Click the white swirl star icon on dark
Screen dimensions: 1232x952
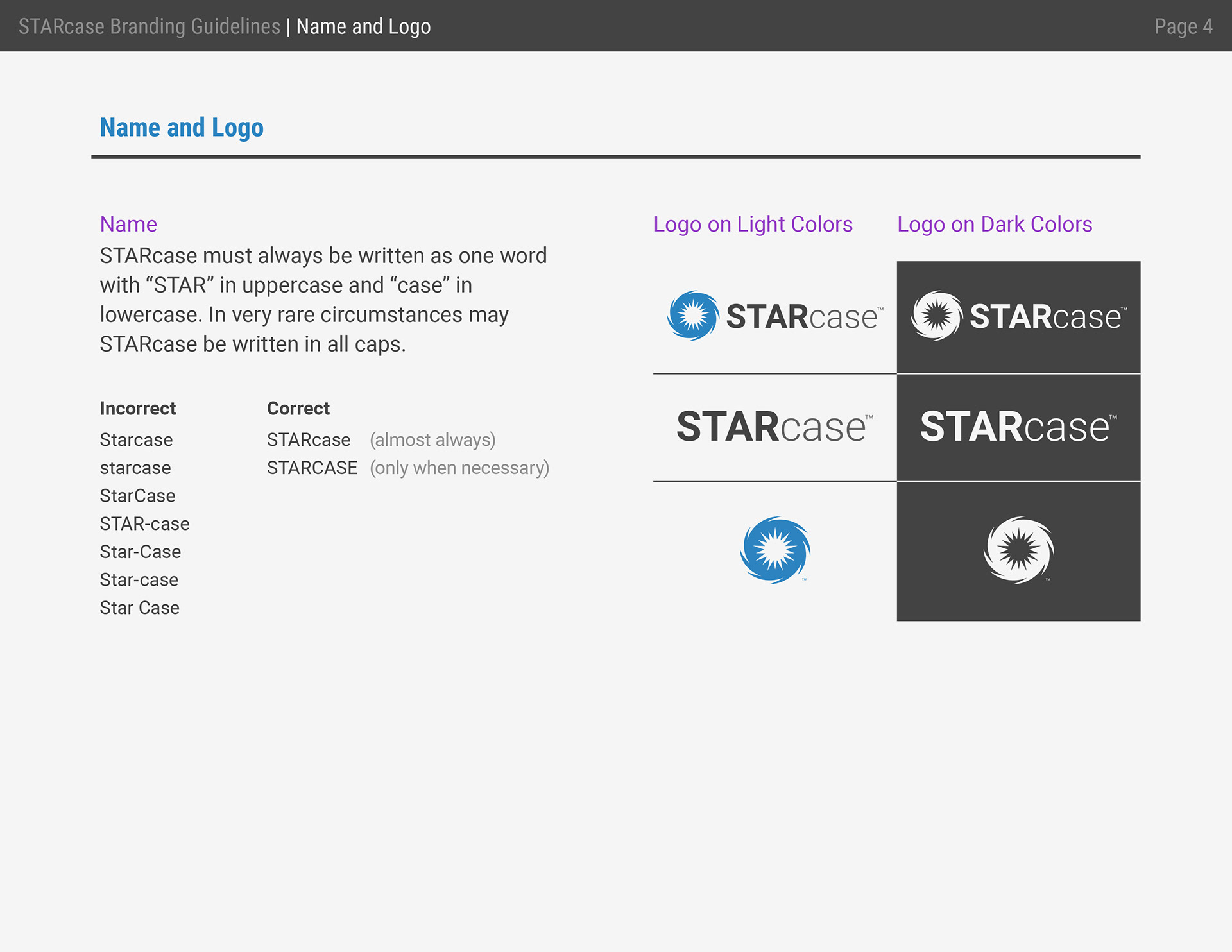pyautogui.click(x=1018, y=550)
